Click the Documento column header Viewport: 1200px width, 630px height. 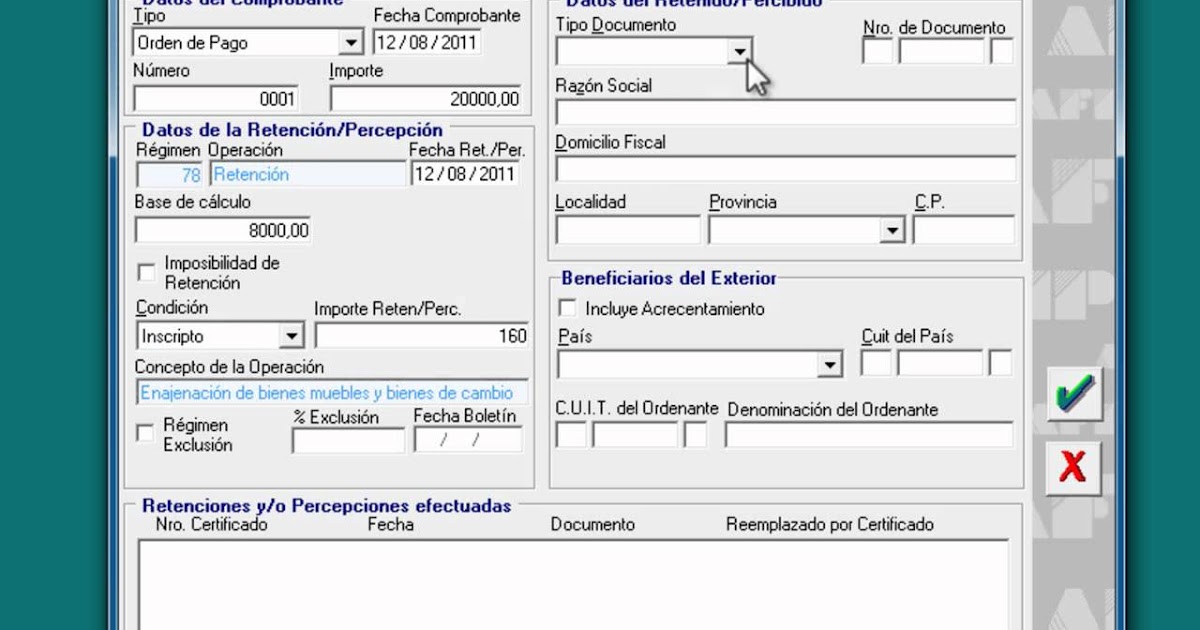[592, 524]
